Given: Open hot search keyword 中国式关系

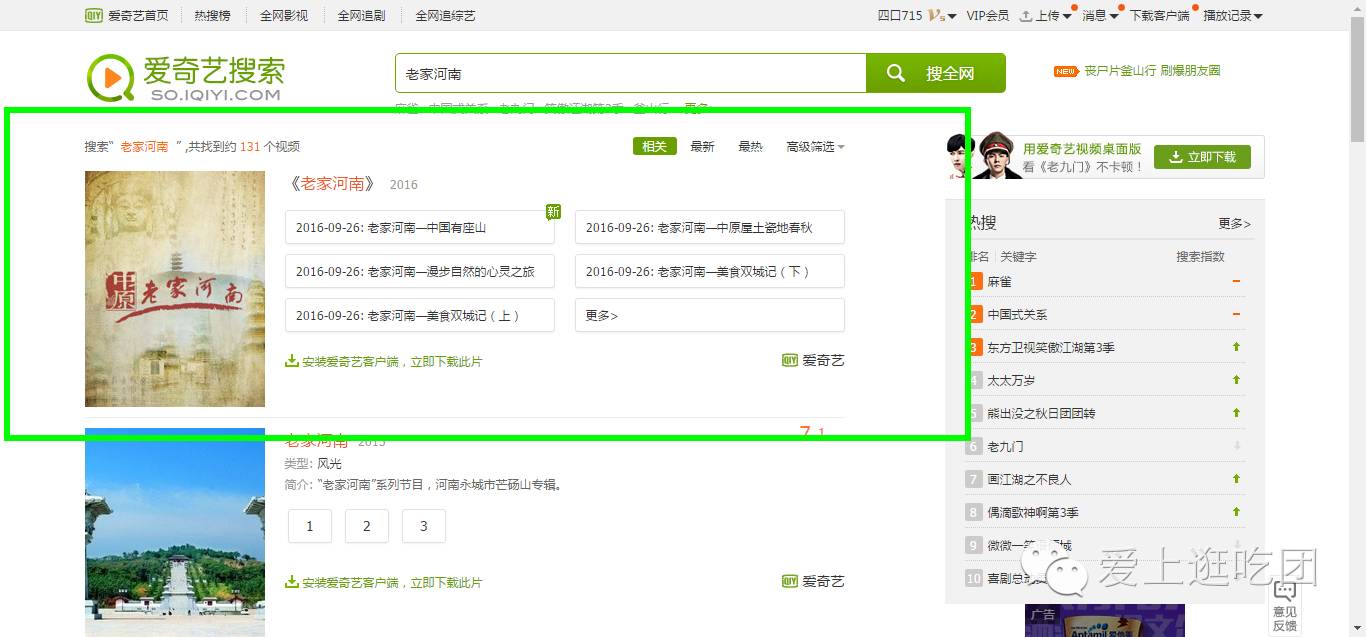Looking at the screenshot, I should point(1017,315).
